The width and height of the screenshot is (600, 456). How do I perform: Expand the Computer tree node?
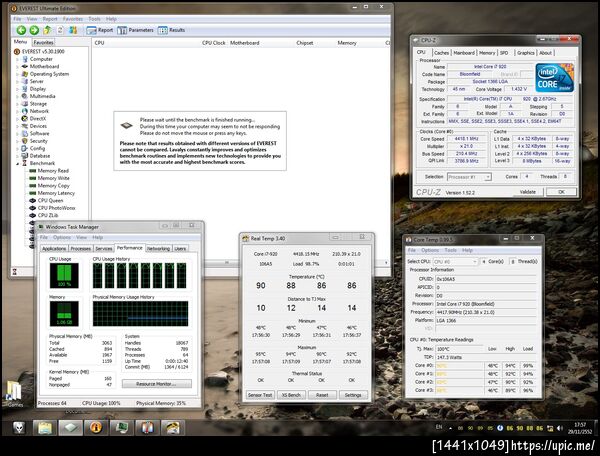pos(17,59)
